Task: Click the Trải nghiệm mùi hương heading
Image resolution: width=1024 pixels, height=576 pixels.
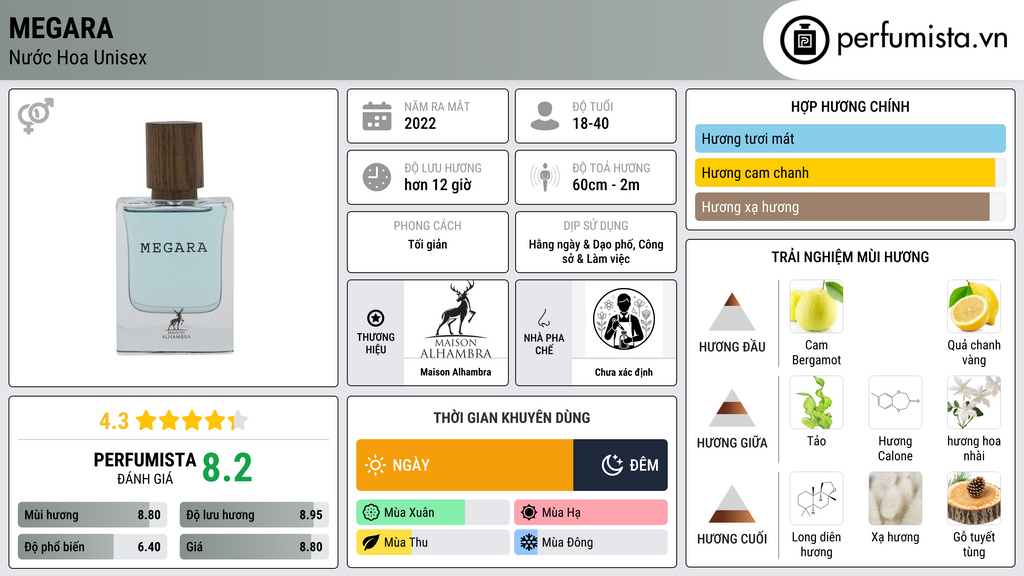Action: 850,257
